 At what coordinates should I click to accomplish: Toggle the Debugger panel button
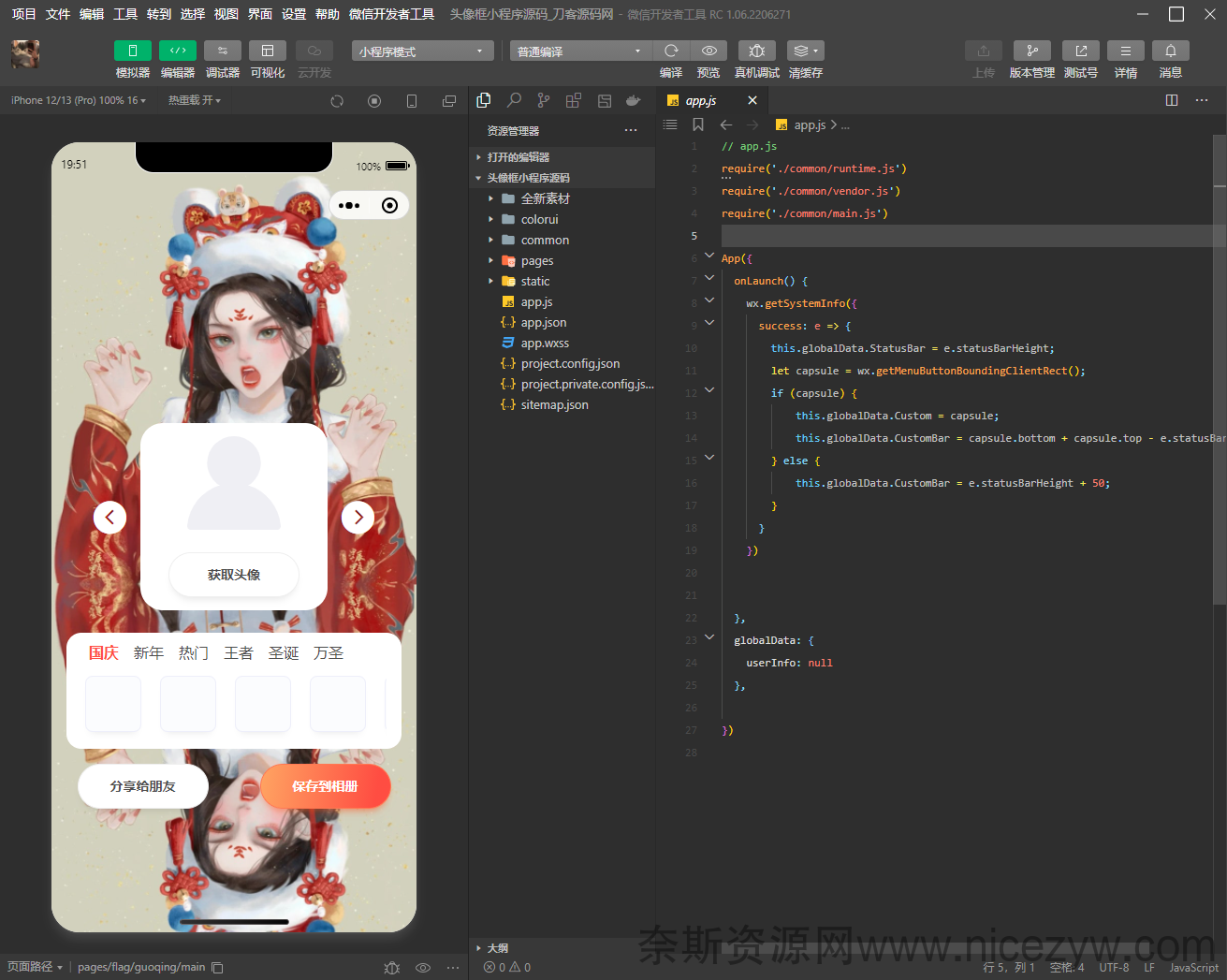point(223,51)
